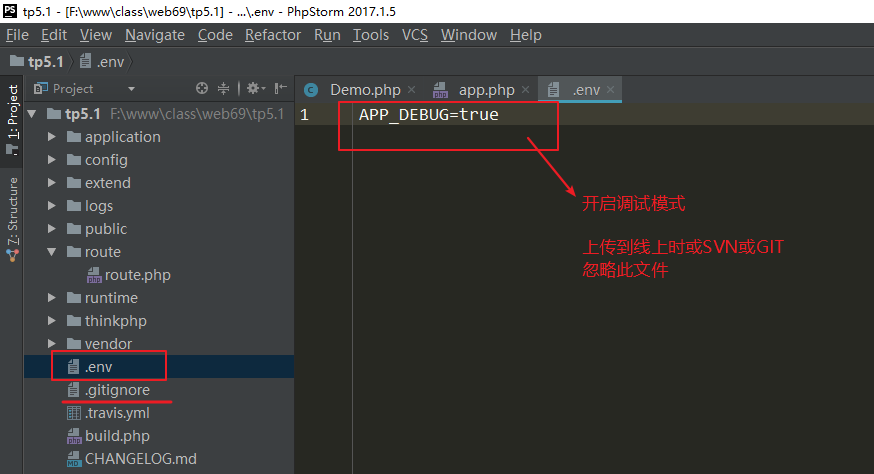Select the route folder in tree
The height and width of the screenshot is (474, 874).
pos(94,252)
